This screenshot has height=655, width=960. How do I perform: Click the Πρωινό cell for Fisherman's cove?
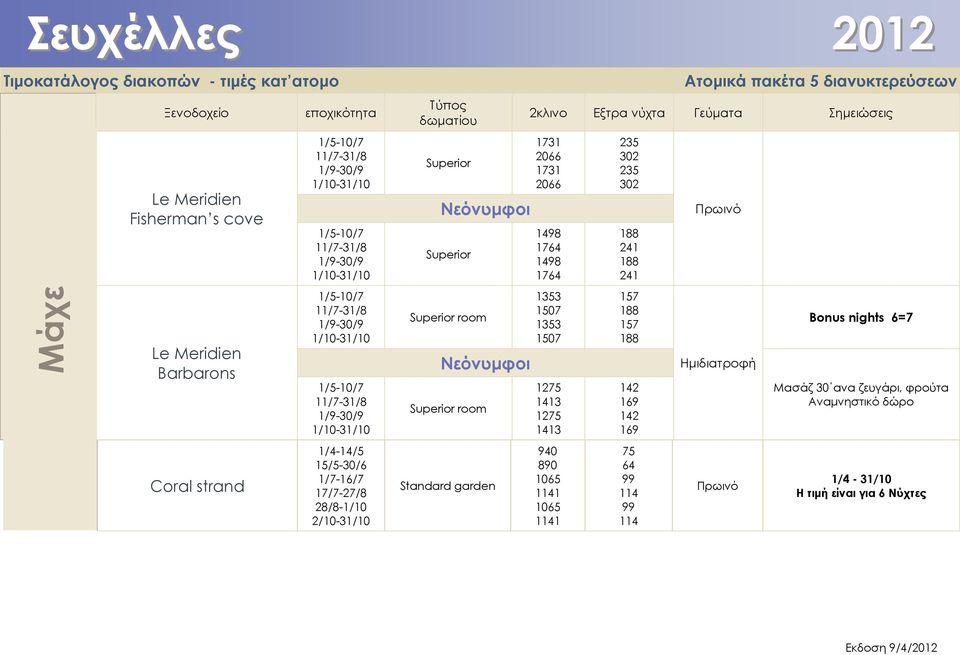[718, 209]
